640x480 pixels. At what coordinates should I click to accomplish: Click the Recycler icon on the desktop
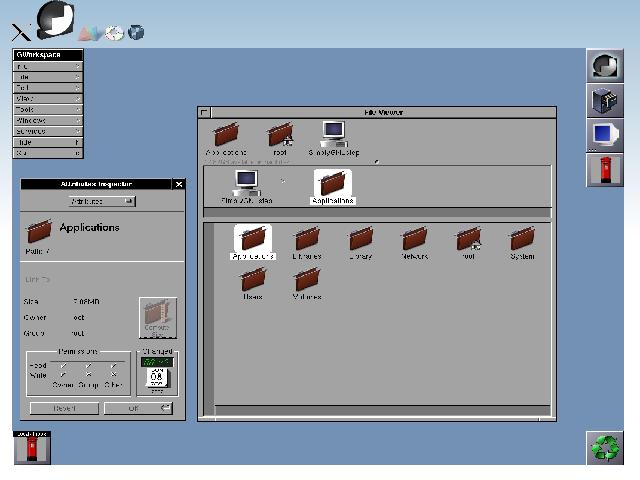[x=605, y=447]
